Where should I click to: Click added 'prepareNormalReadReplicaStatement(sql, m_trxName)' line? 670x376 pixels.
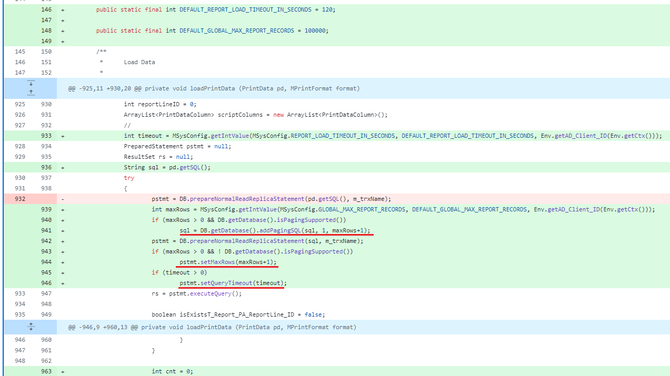pos(258,241)
